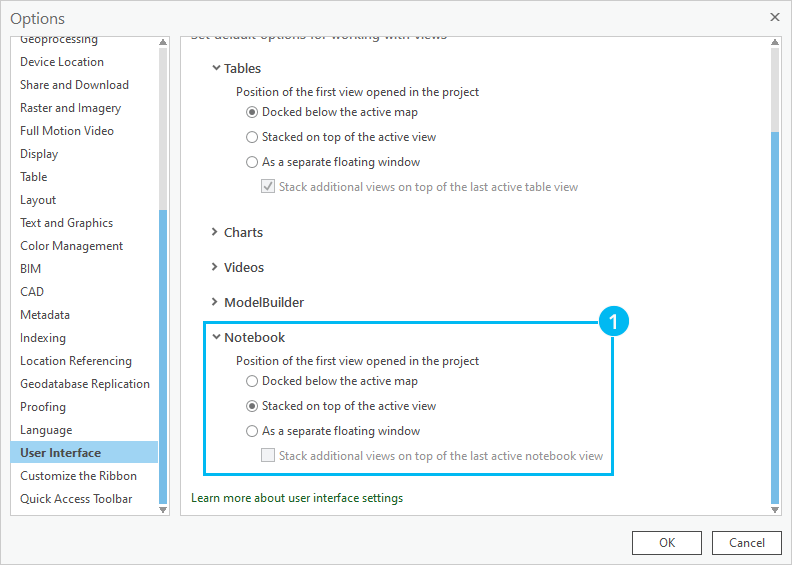Collapse the Tables section
This screenshot has height=565, width=792.
(216, 69)
